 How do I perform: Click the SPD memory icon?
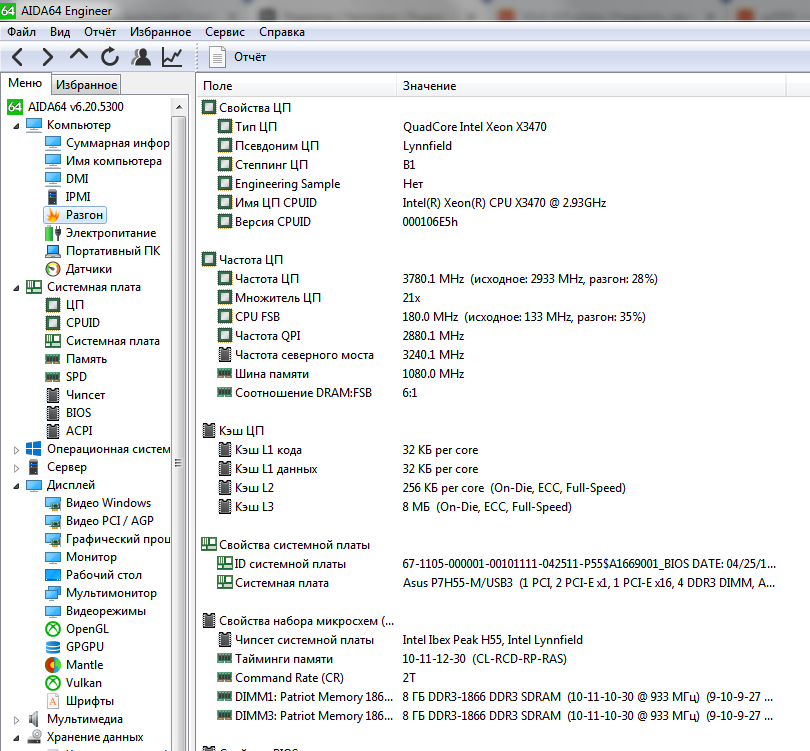53,377
